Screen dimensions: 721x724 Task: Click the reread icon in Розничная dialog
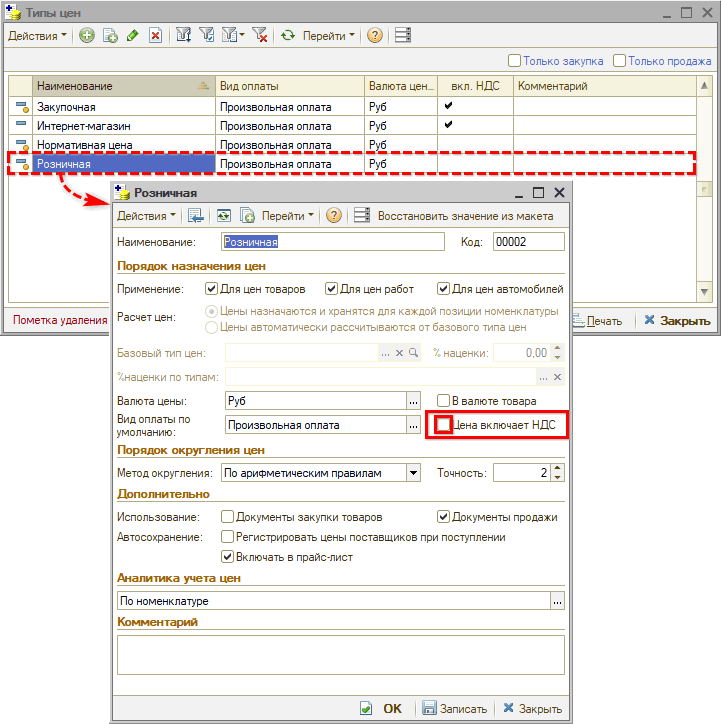[x=223, y=215]
